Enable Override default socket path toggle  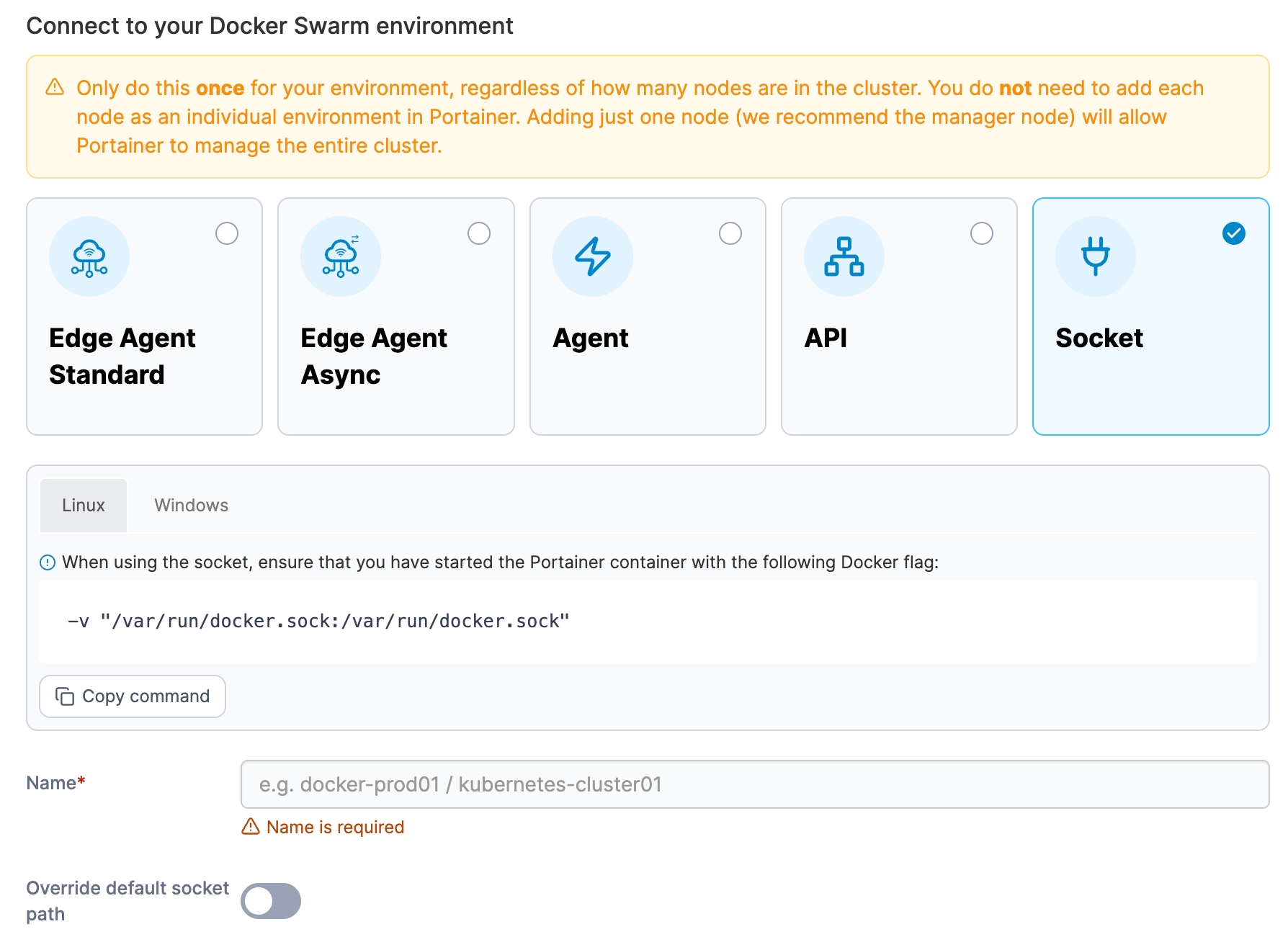coord(271,901)
